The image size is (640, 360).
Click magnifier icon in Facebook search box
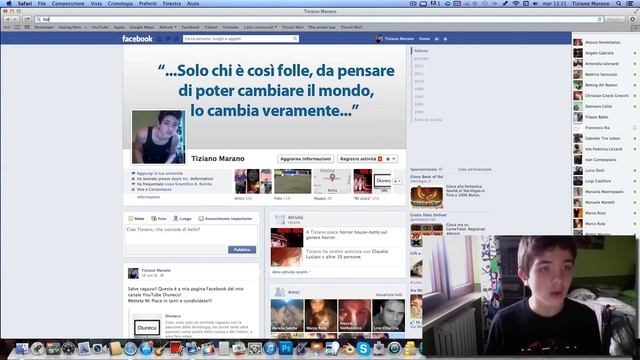(x=295, y=39)
